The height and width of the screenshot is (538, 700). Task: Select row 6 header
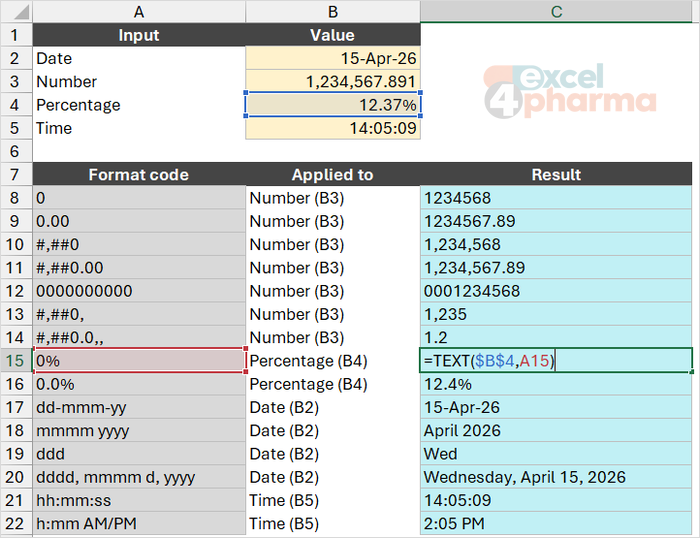[x=17, y=151]
